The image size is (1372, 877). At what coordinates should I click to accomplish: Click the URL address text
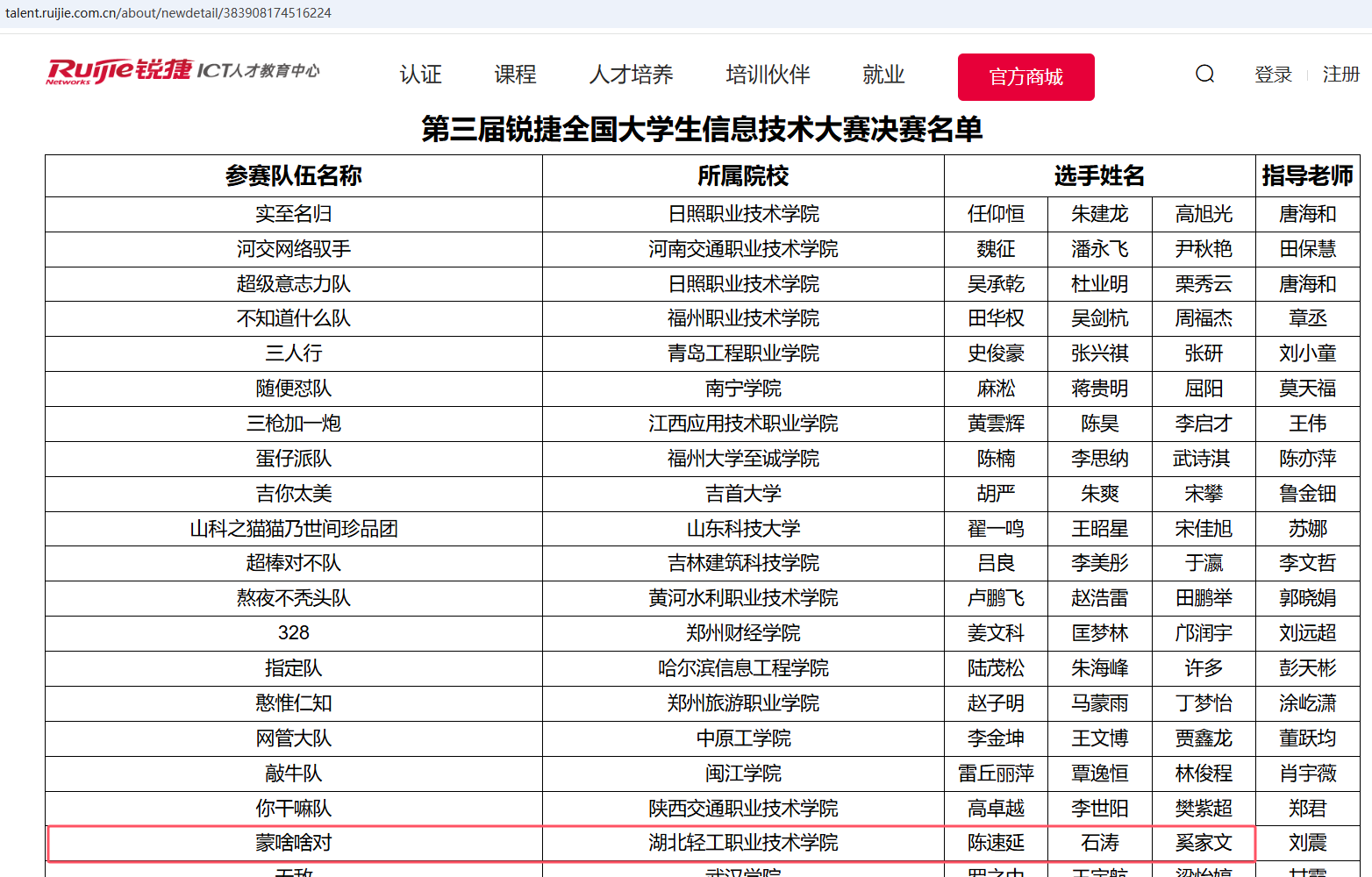click(168, 13)
